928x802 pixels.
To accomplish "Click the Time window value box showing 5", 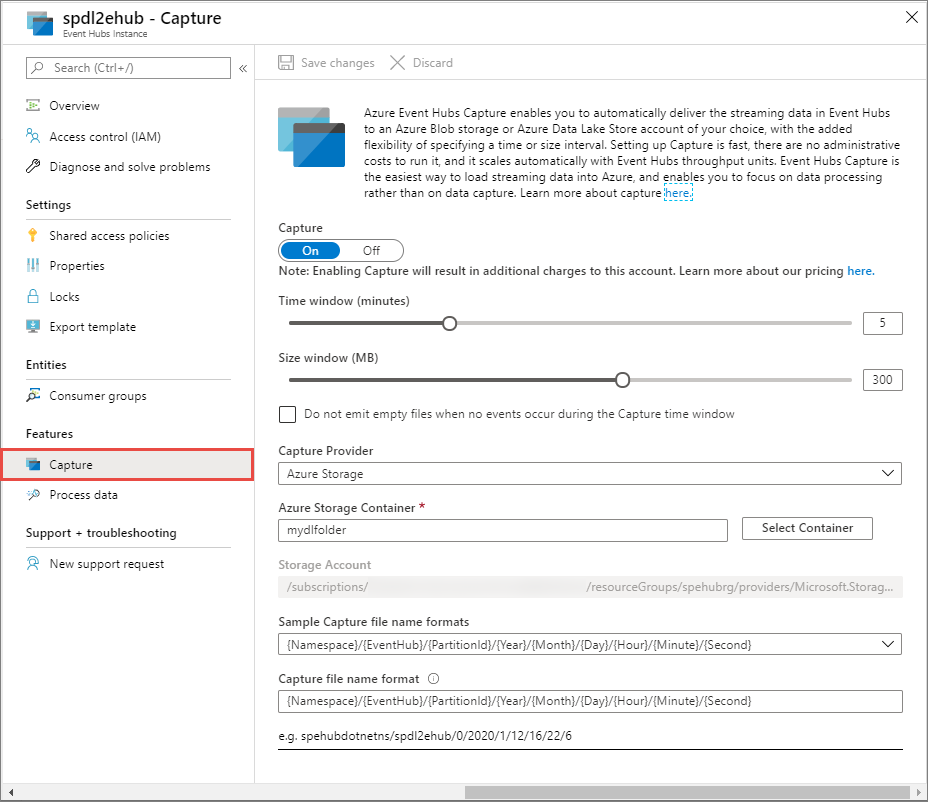I will [x=882, y=323].
